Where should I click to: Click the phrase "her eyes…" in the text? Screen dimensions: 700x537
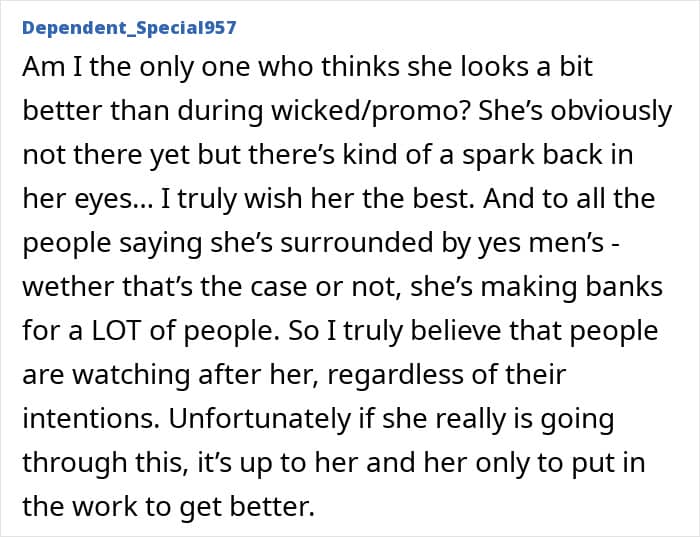(88, 200)
